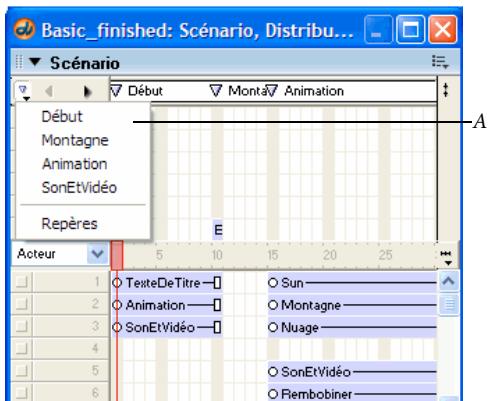Click the red playhead on frame ruler
This screenshot has height=401, width=489.
click(117, 256)
